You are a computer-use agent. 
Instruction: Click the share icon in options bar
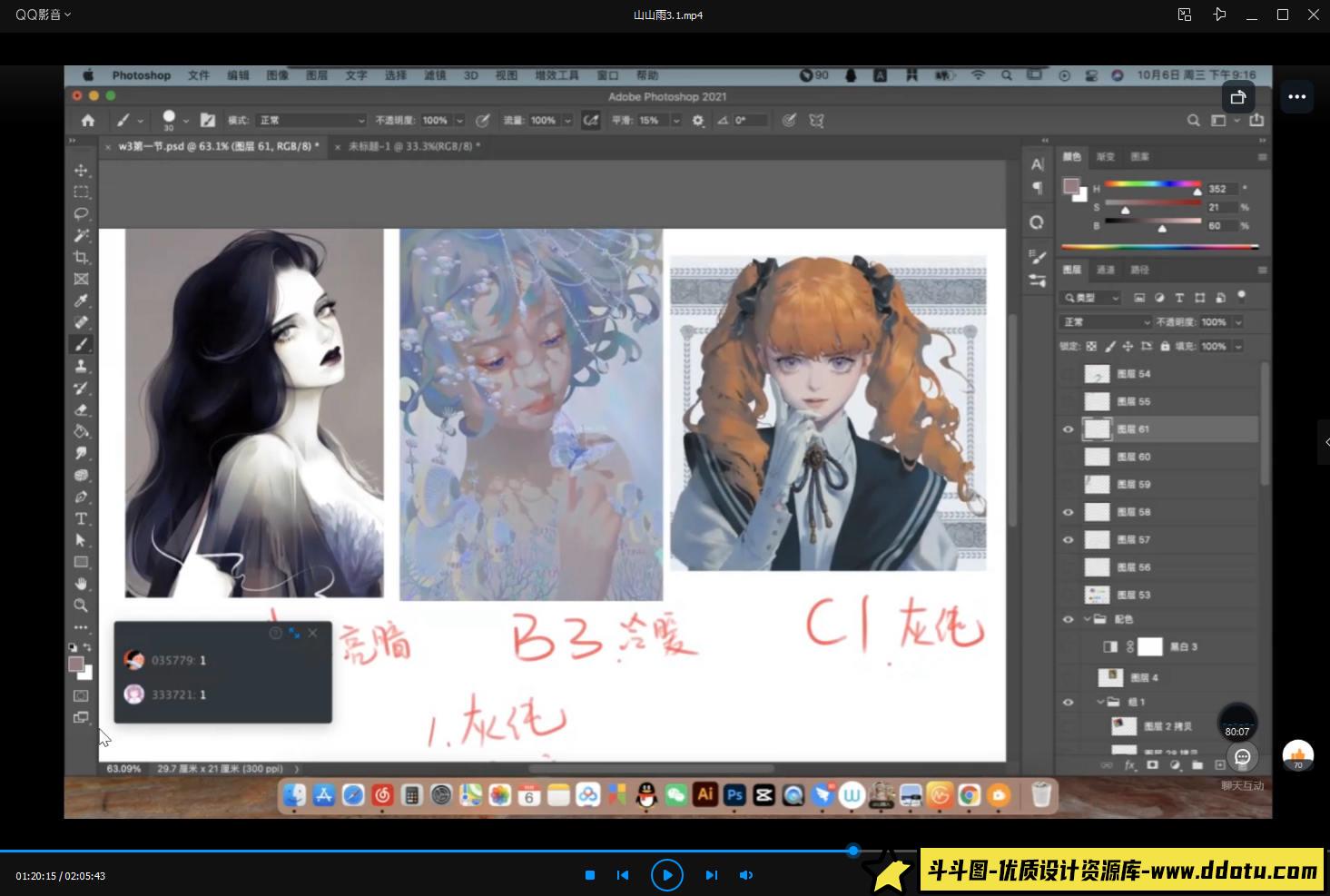point(1256,120)
